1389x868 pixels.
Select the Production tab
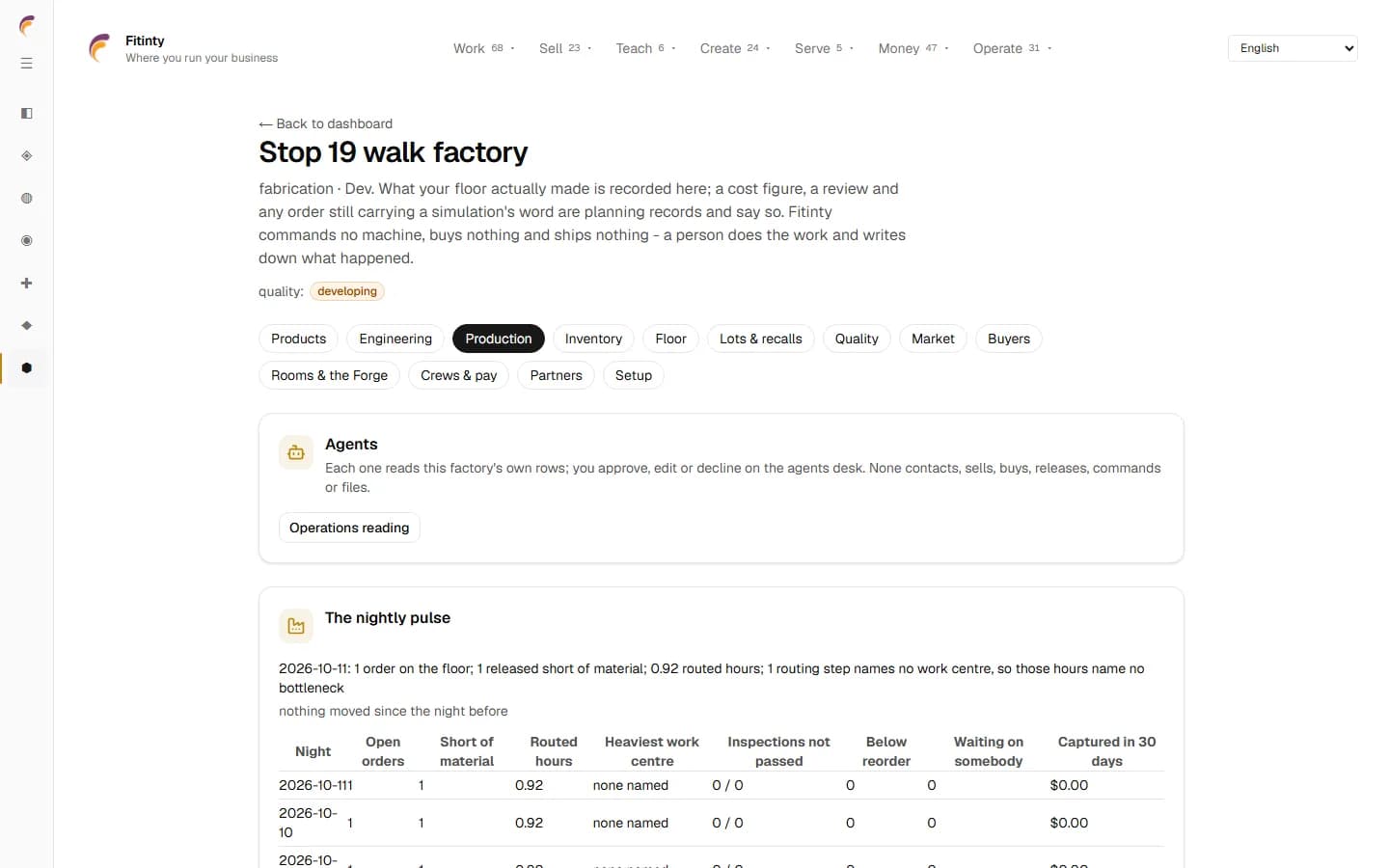(499, 339)
